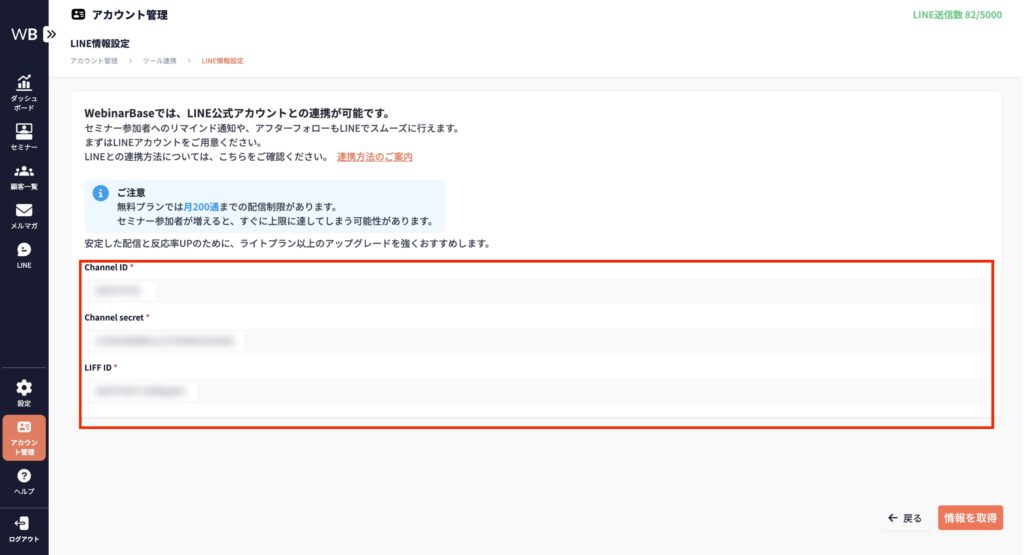Select the Mail magazine (メルマガ) envelope icon

(x=24, y=211)
